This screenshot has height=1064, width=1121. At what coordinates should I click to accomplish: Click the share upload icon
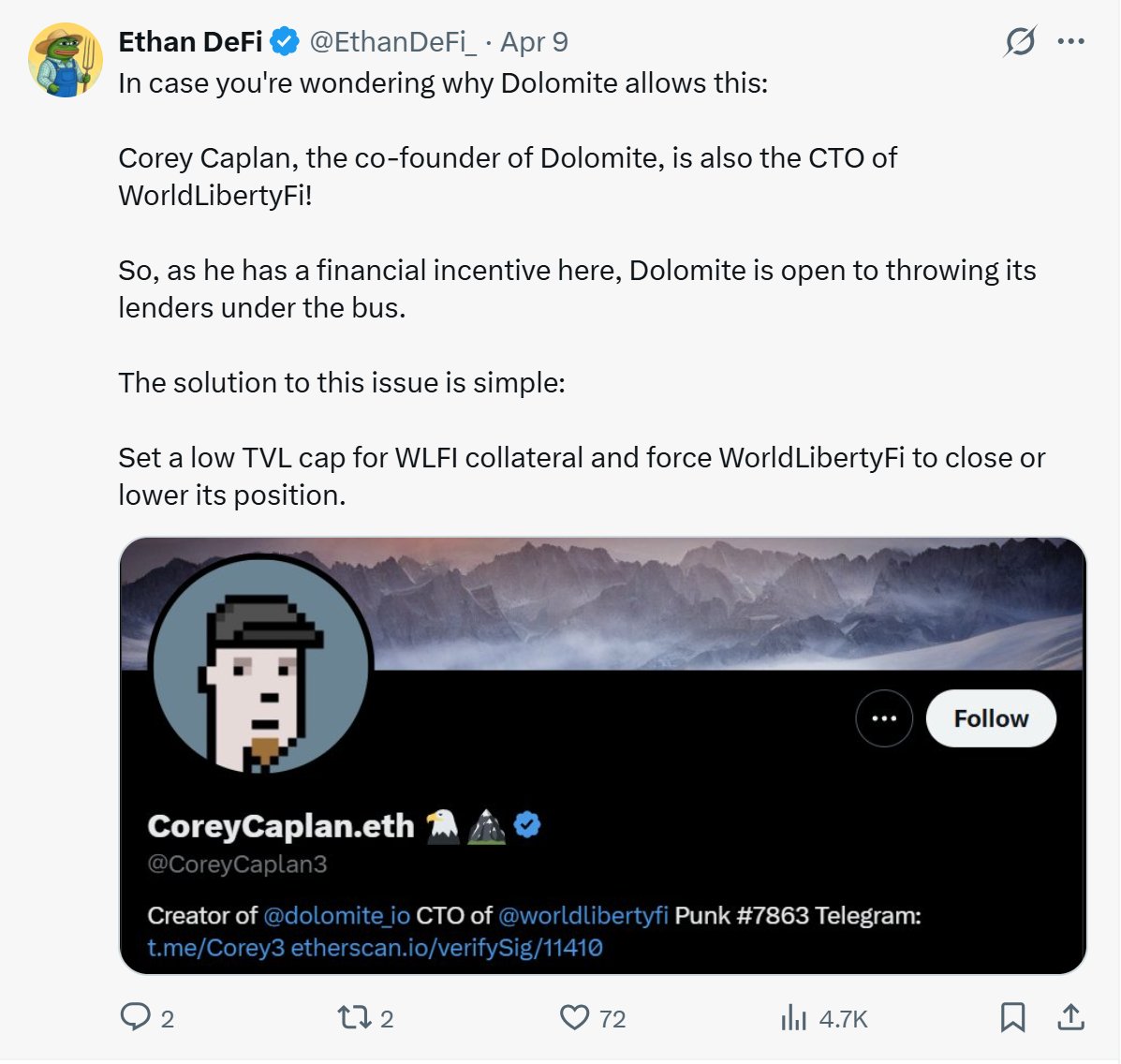click(x=1070, y=1017)
